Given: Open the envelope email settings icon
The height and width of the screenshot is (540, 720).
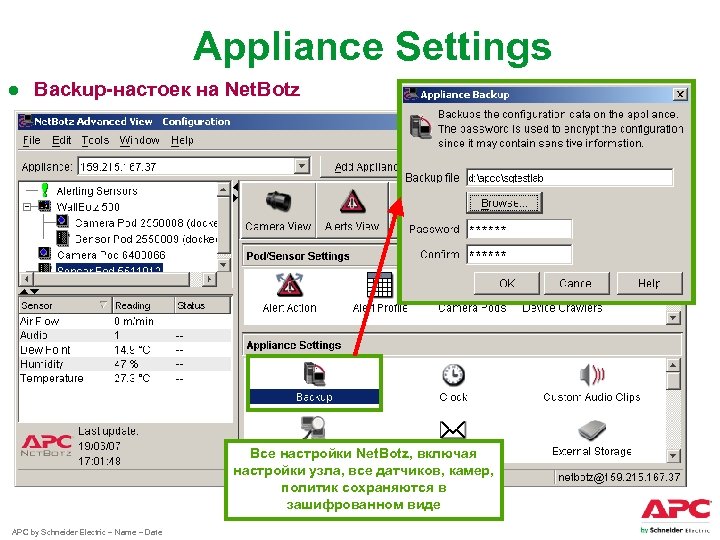Looking at the screenshot, I should [453, 430].
